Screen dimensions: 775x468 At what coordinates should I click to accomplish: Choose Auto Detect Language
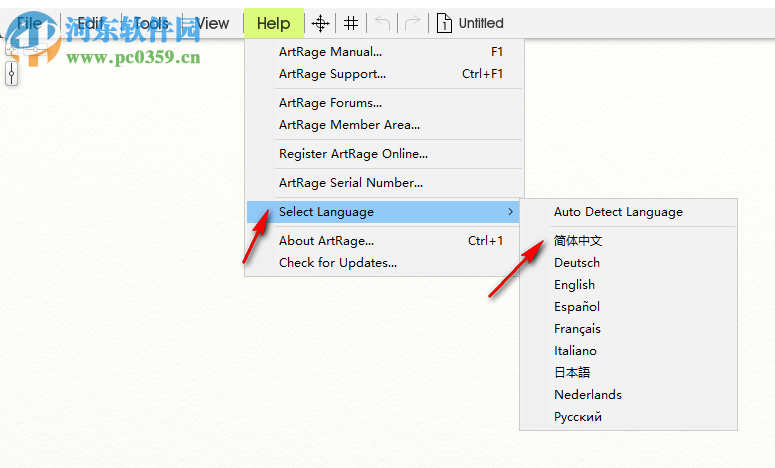click(628, 212)
